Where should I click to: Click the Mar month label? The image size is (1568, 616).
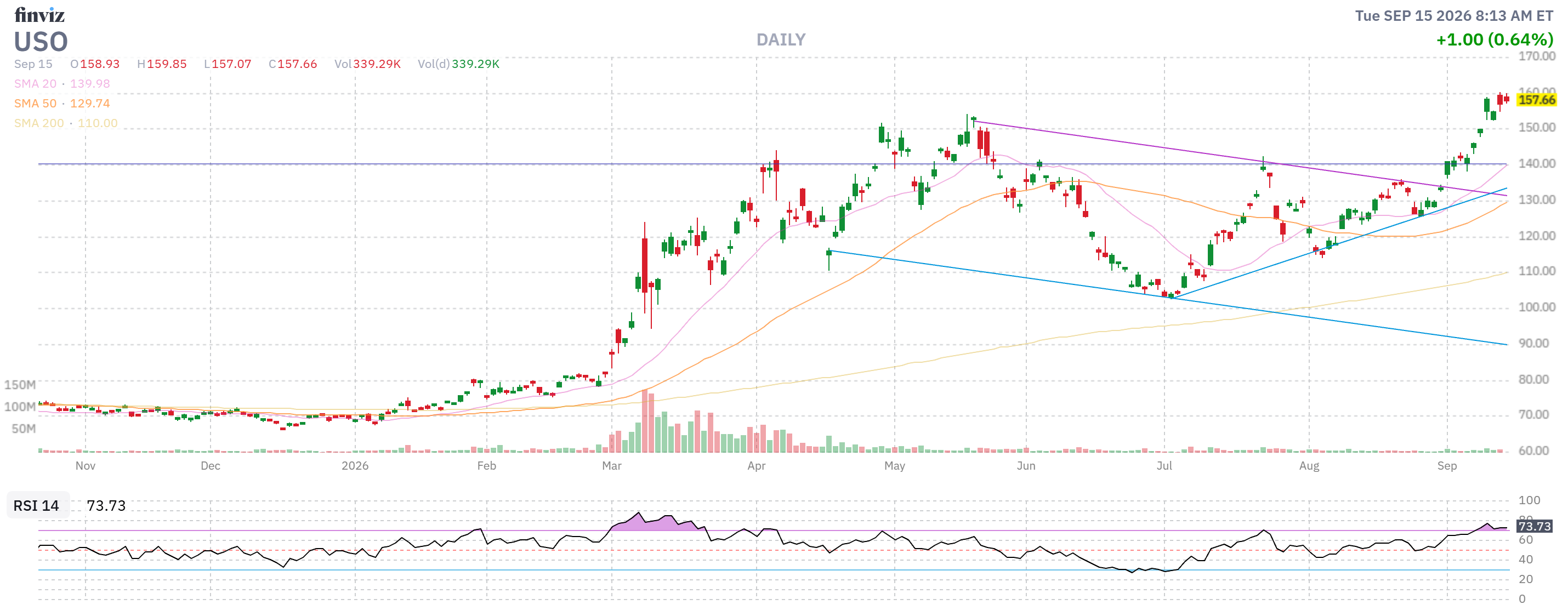click(x=612, y=466)
